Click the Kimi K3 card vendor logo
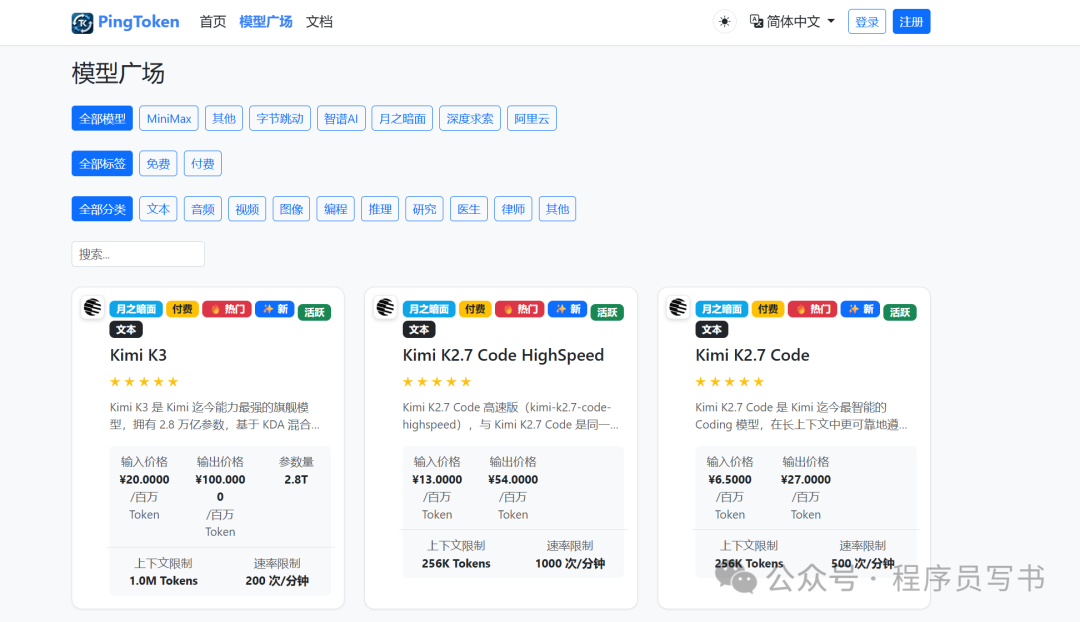 (92, 307)
